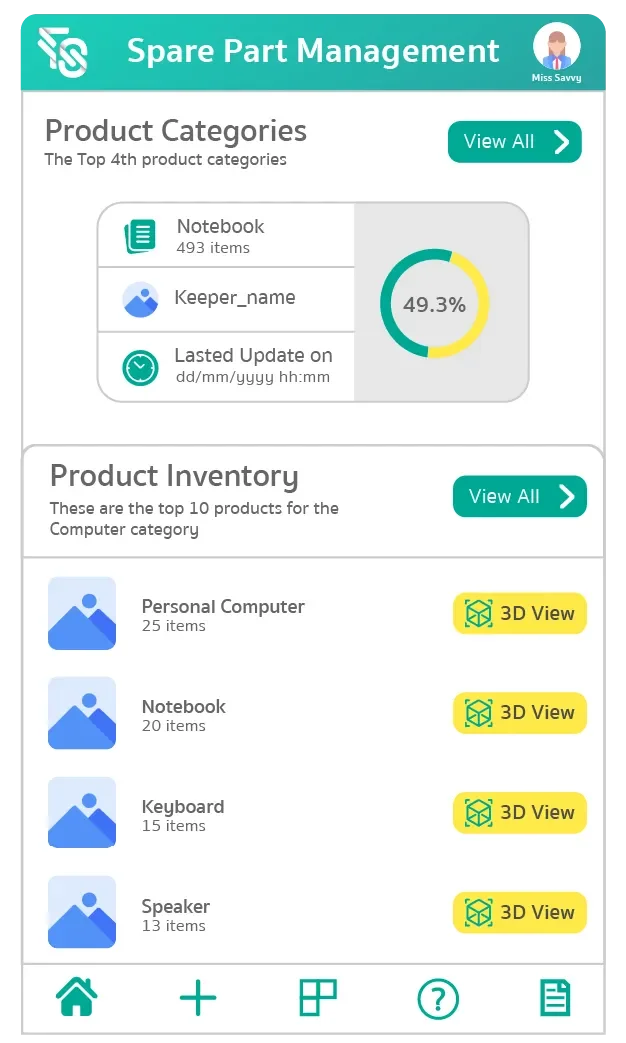Viewport: 626px width, 1043px height.
Task: Tap the home icon in bottom navigation
Action: pyautogui.click(x=77, y=997)
